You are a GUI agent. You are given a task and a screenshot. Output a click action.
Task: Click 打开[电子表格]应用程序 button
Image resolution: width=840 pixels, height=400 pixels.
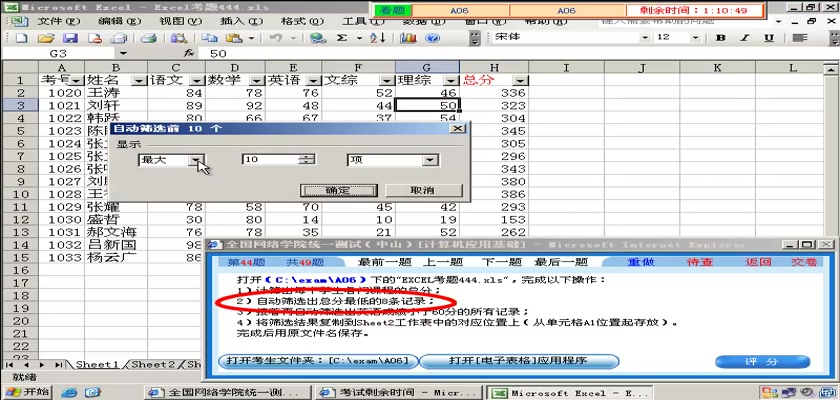(518, 361)
